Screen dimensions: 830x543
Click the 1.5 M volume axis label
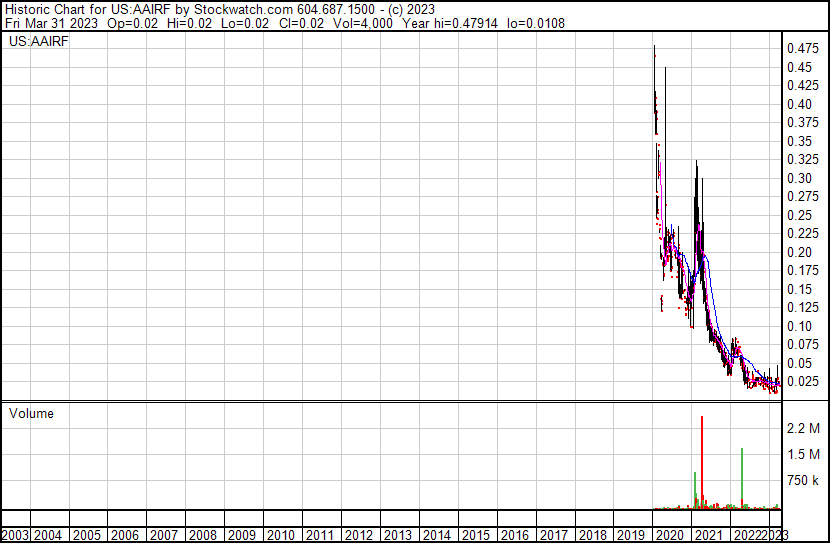point(802,454)
